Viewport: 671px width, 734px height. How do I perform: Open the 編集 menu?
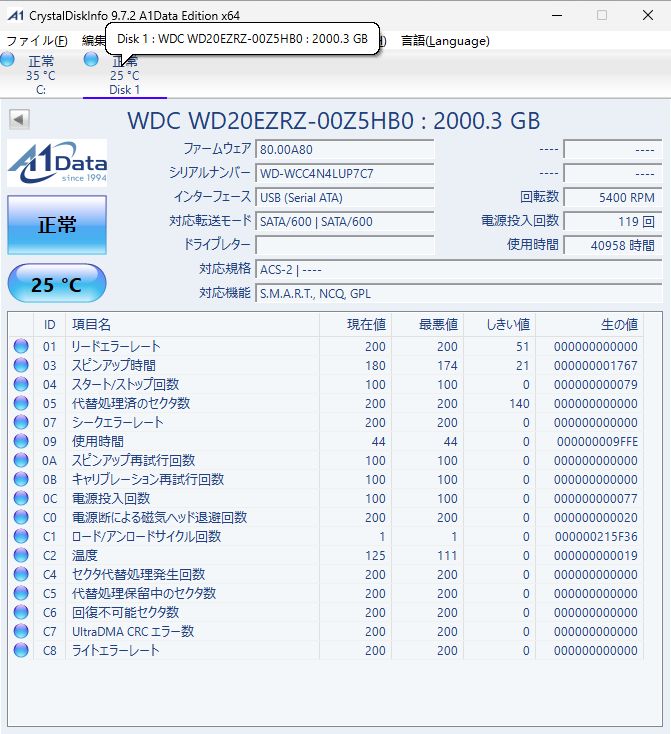pyautogui.click(x=94, y=41)
